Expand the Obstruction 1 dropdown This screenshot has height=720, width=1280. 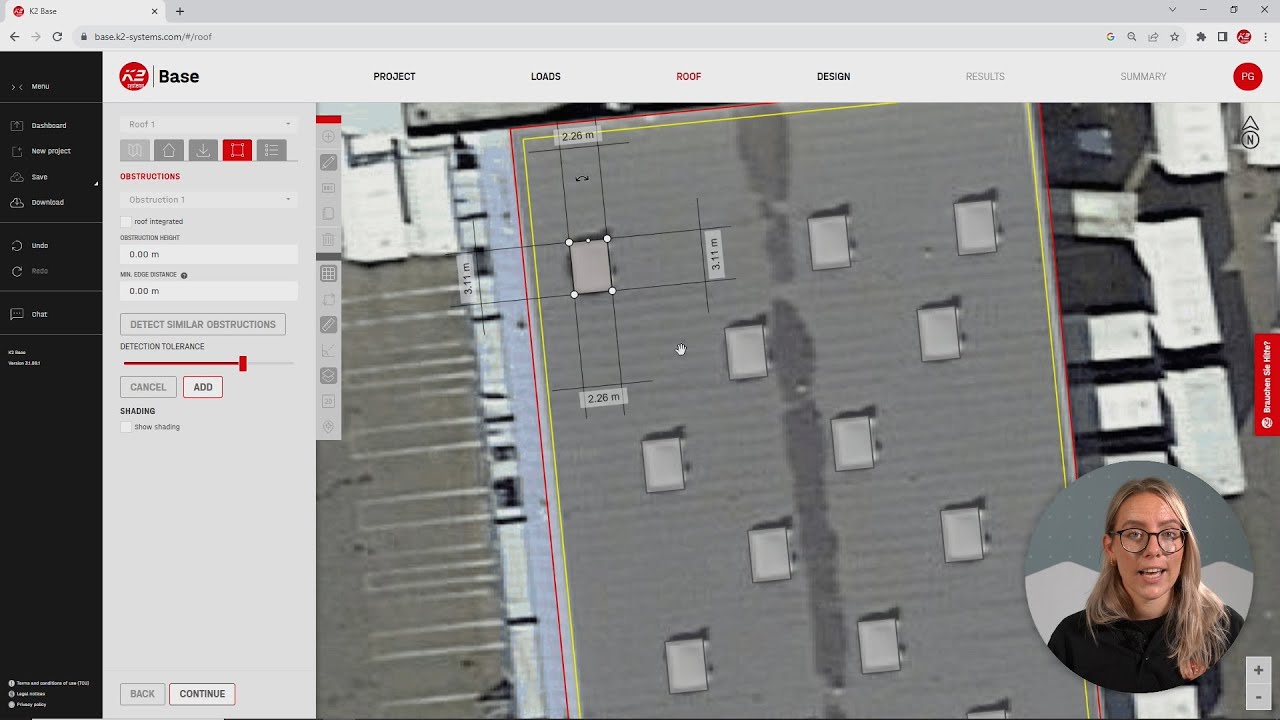208,199
